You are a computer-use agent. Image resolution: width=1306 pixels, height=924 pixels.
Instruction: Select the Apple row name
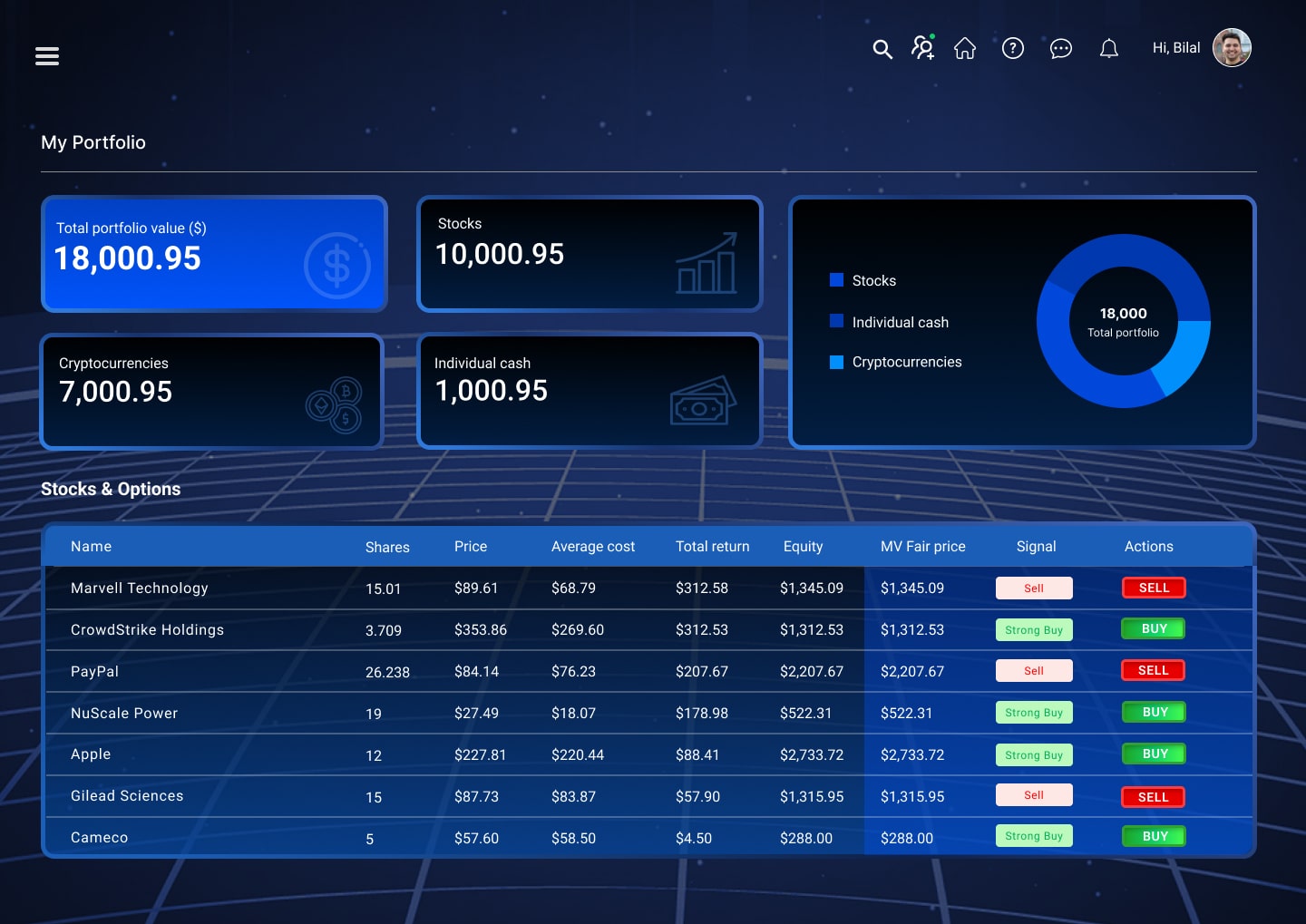tap(91, 754)
